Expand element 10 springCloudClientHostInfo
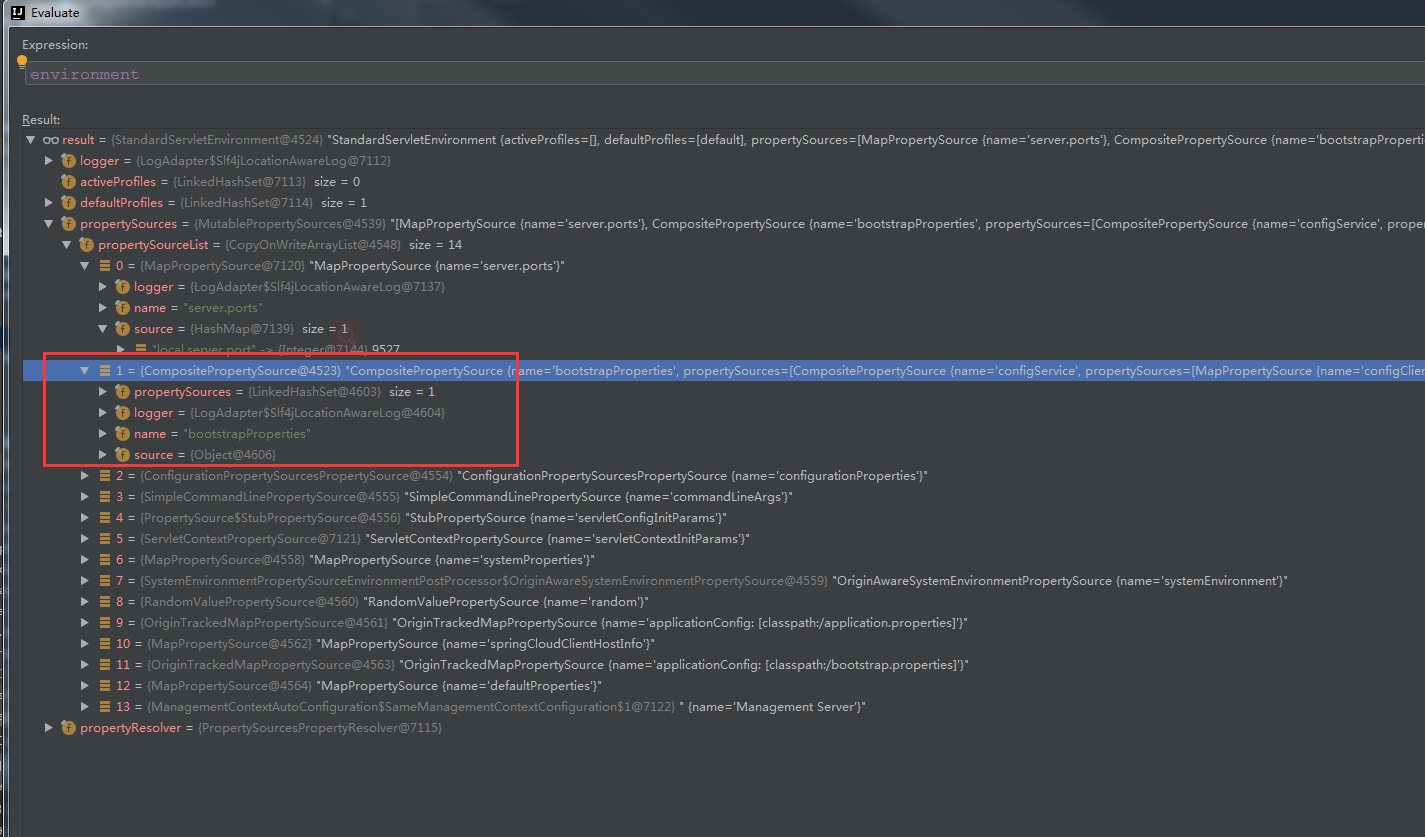Image resolution: width=1425 pixels, height=837 pixels. click(85, 644)
